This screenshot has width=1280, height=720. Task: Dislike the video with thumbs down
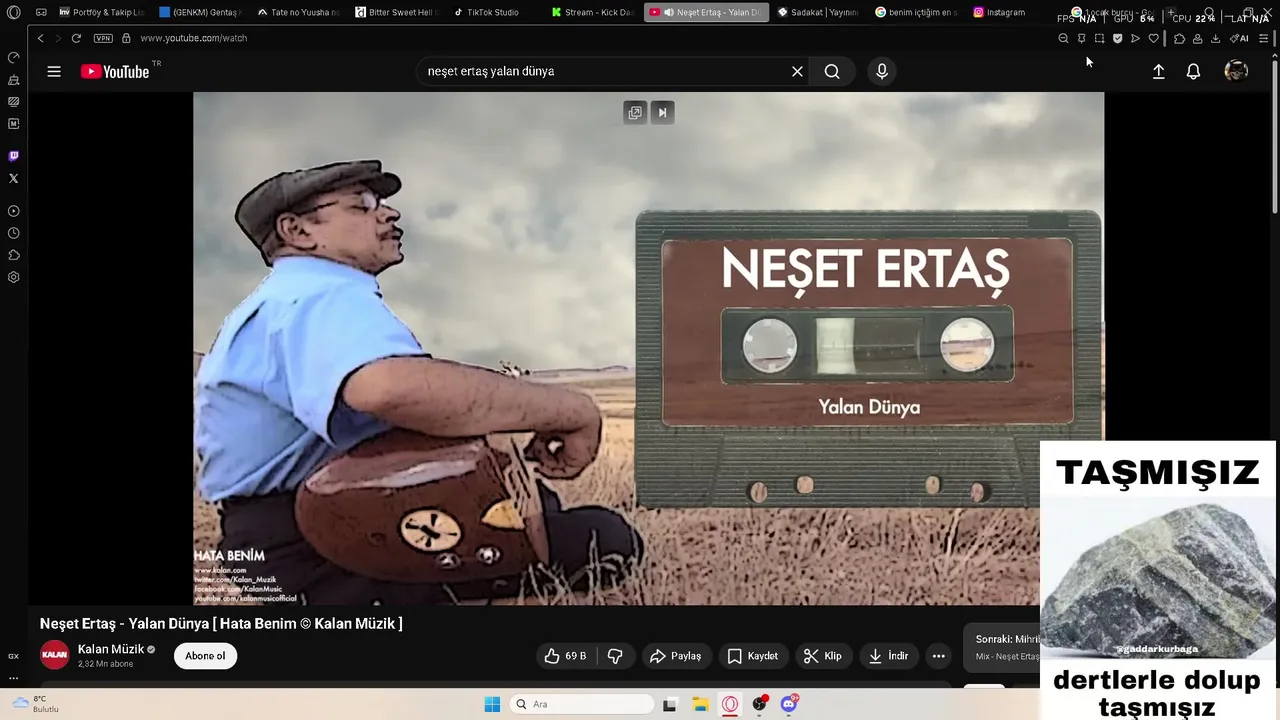[x=615, y=656]
